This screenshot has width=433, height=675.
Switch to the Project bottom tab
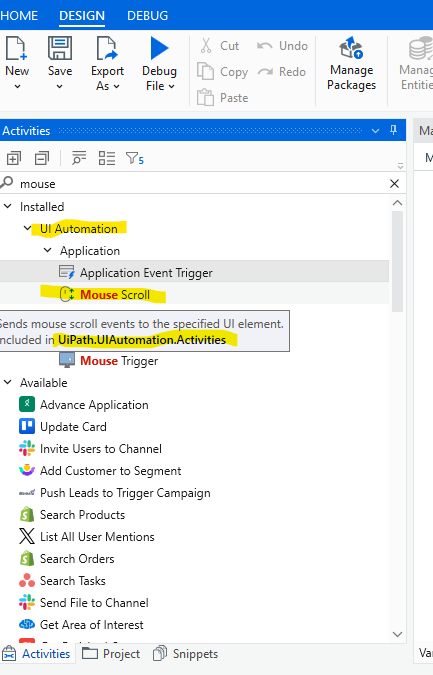[111, 653]
